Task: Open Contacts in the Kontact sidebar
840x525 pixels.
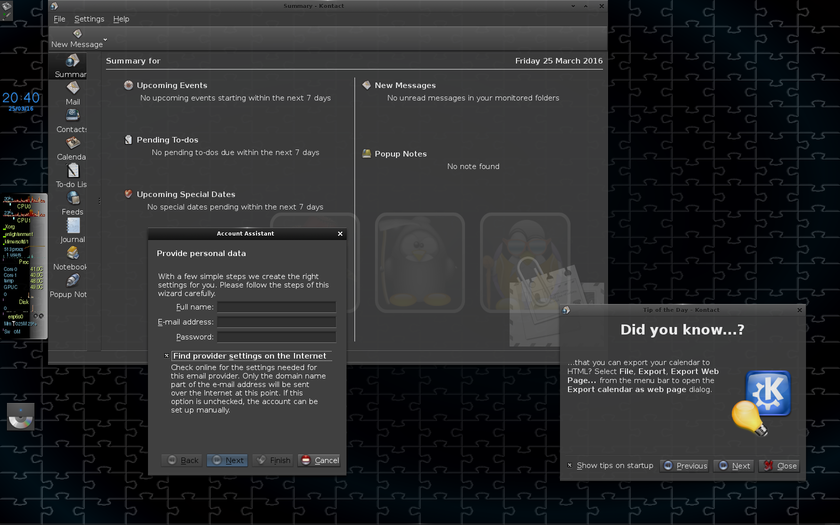Action: pos(71,121)
